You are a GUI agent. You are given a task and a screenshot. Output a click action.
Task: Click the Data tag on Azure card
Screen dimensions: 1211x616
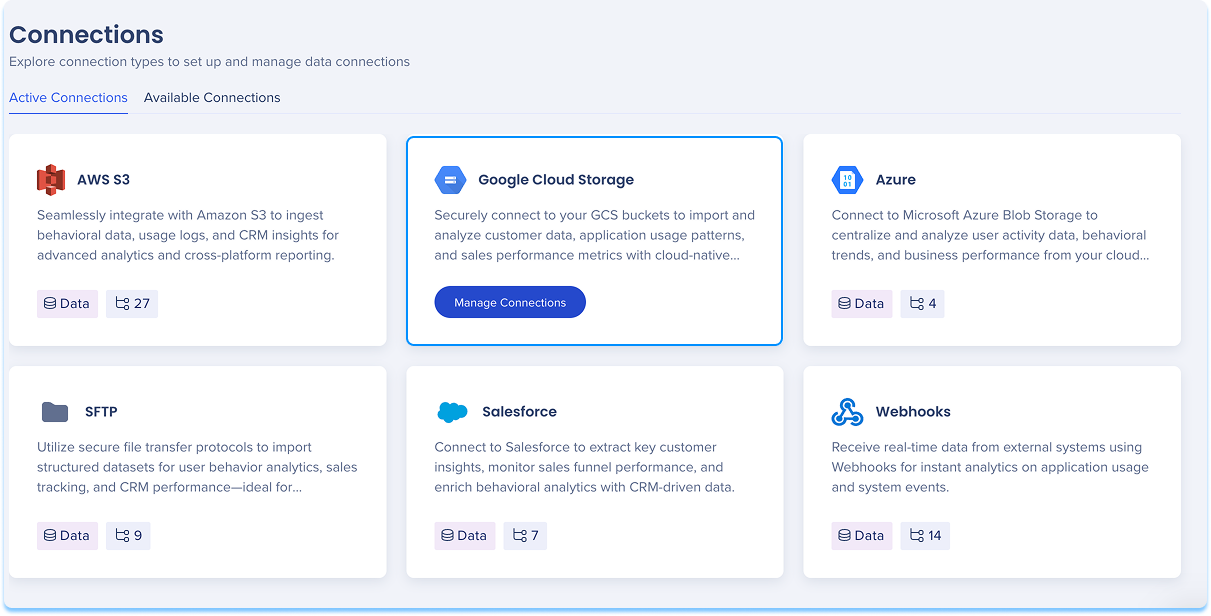(862, 304)
